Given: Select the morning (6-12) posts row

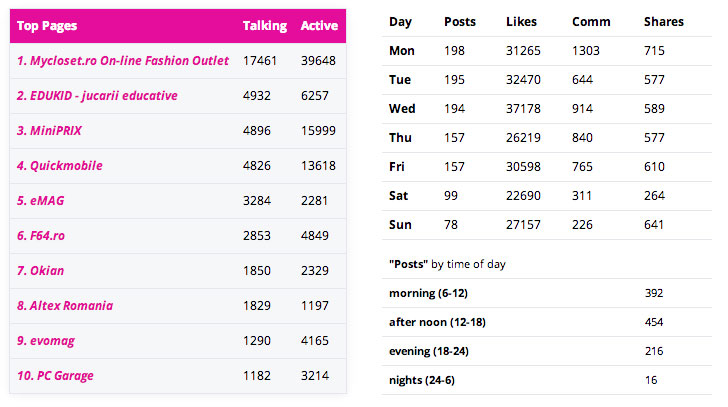Looking at the screenshot, I should 546,293.
